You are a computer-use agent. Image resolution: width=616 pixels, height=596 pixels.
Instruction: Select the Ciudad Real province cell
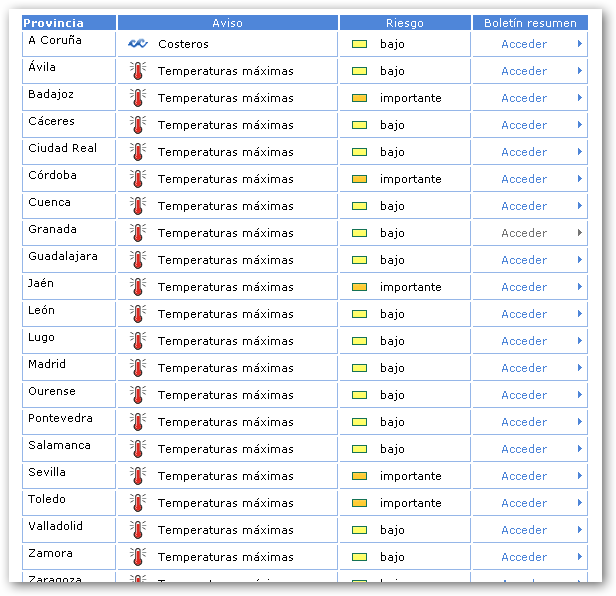[x=68, y=151]
